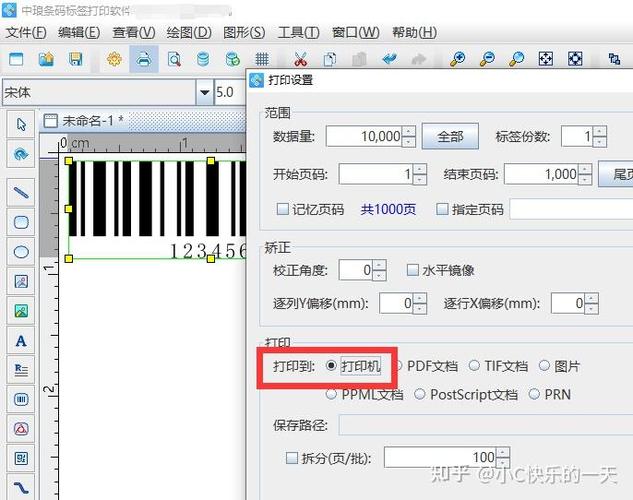Viewport: 633px width, 500px height.
Task: Click the 逐行X偏移 spinner arrows
Action: click(x=592, y=303)
